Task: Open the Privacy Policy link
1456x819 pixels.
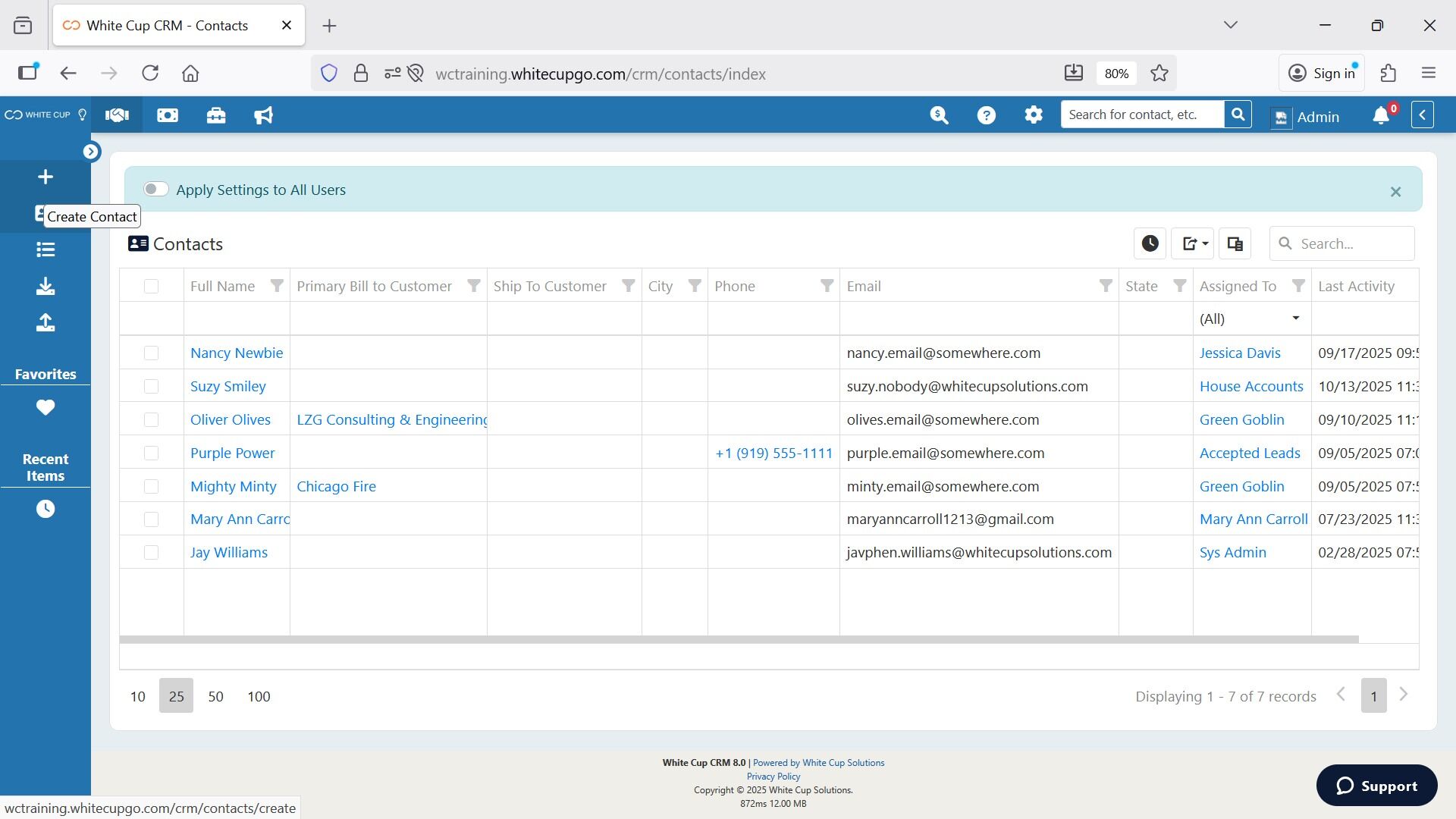Action: coord(773,777)
